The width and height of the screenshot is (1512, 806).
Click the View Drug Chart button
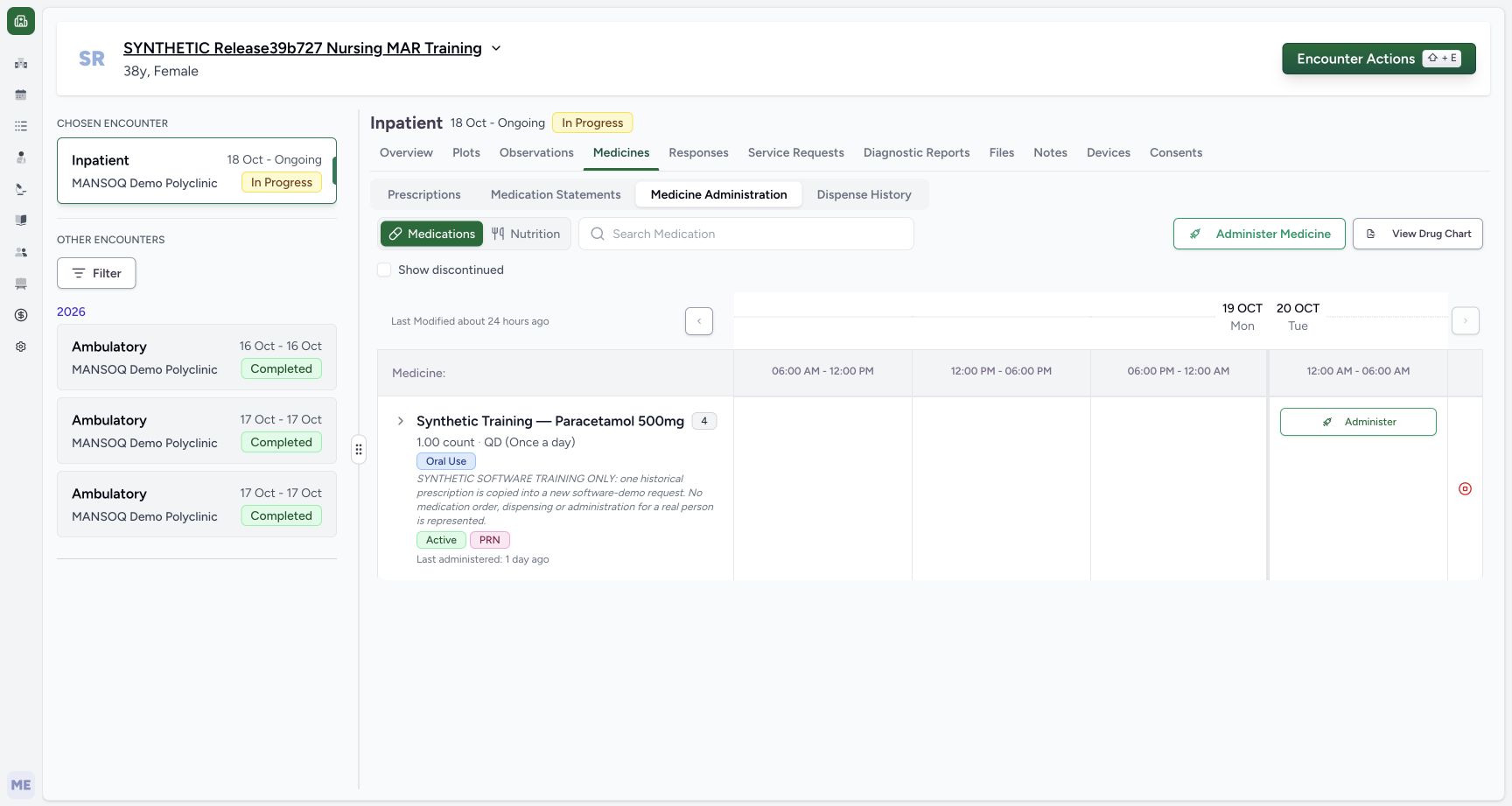point(1417,234)
